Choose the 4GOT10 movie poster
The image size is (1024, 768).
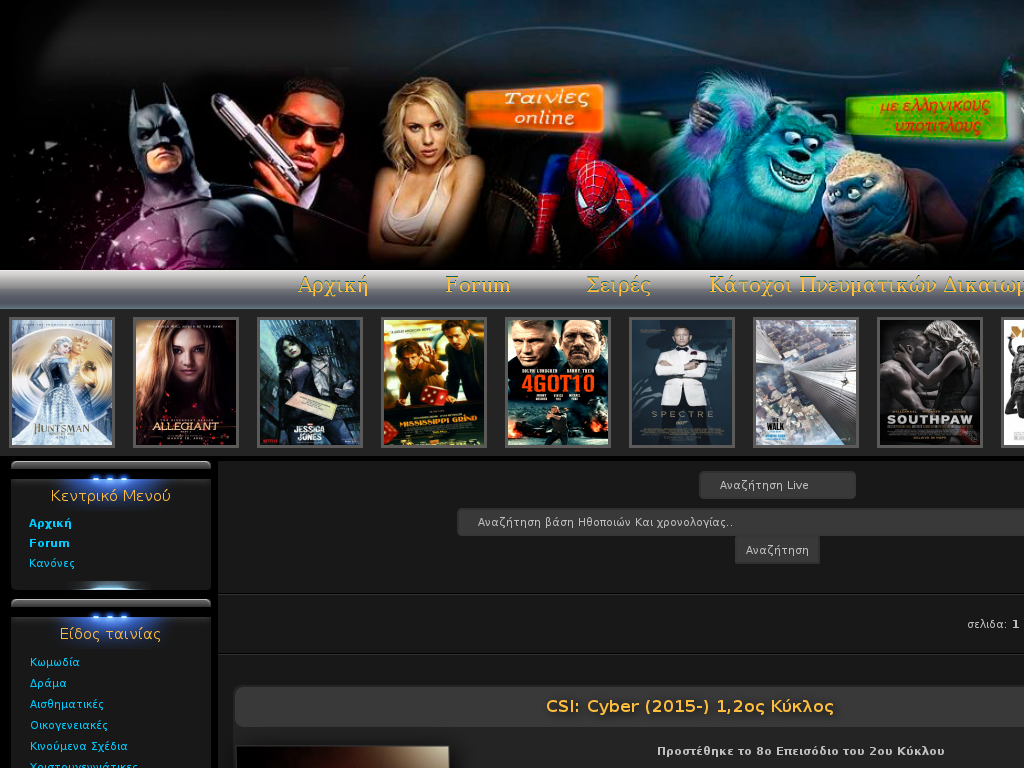click(558, 383)
